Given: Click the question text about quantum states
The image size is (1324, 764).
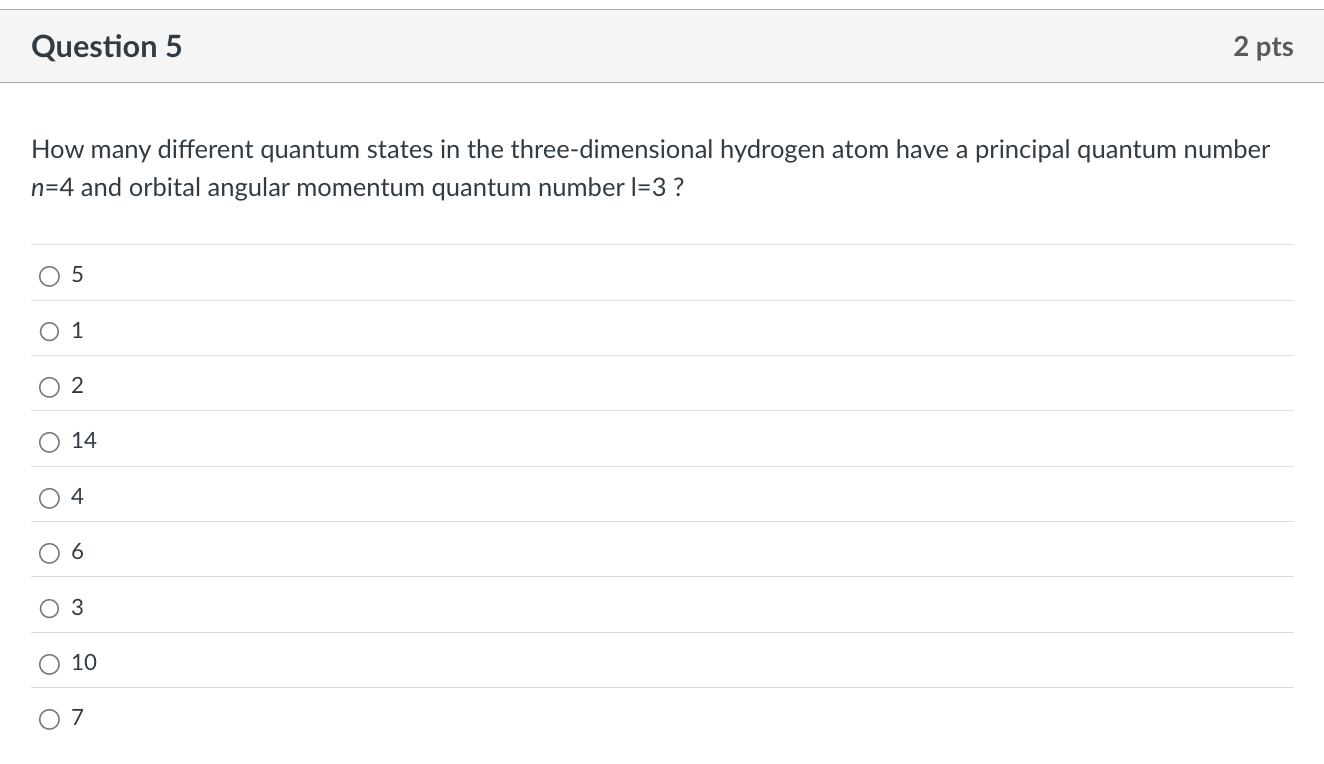Looking at the screenshot, I should [649, 168].
